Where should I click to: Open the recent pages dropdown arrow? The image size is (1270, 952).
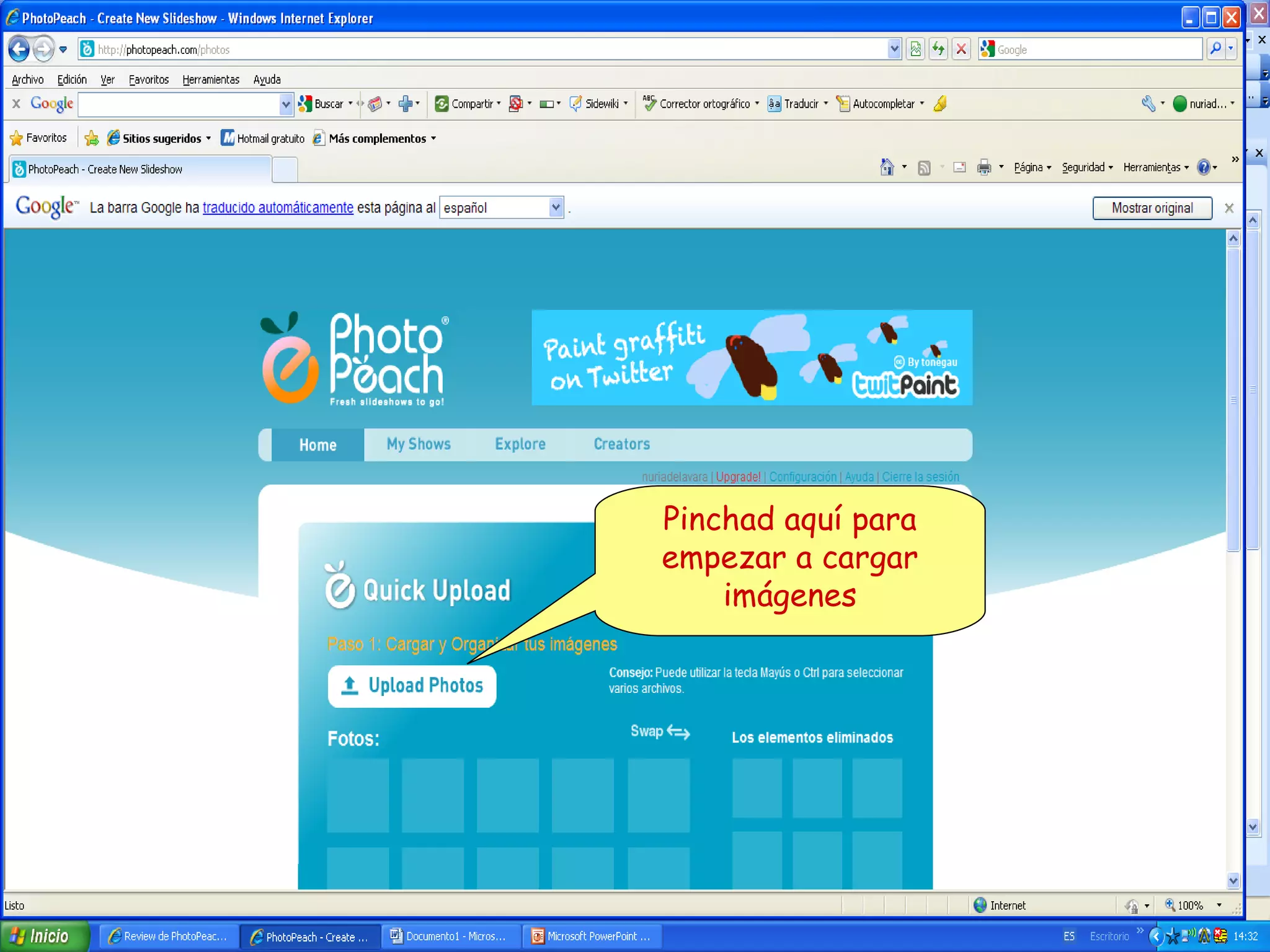click(x=63, y=49)
